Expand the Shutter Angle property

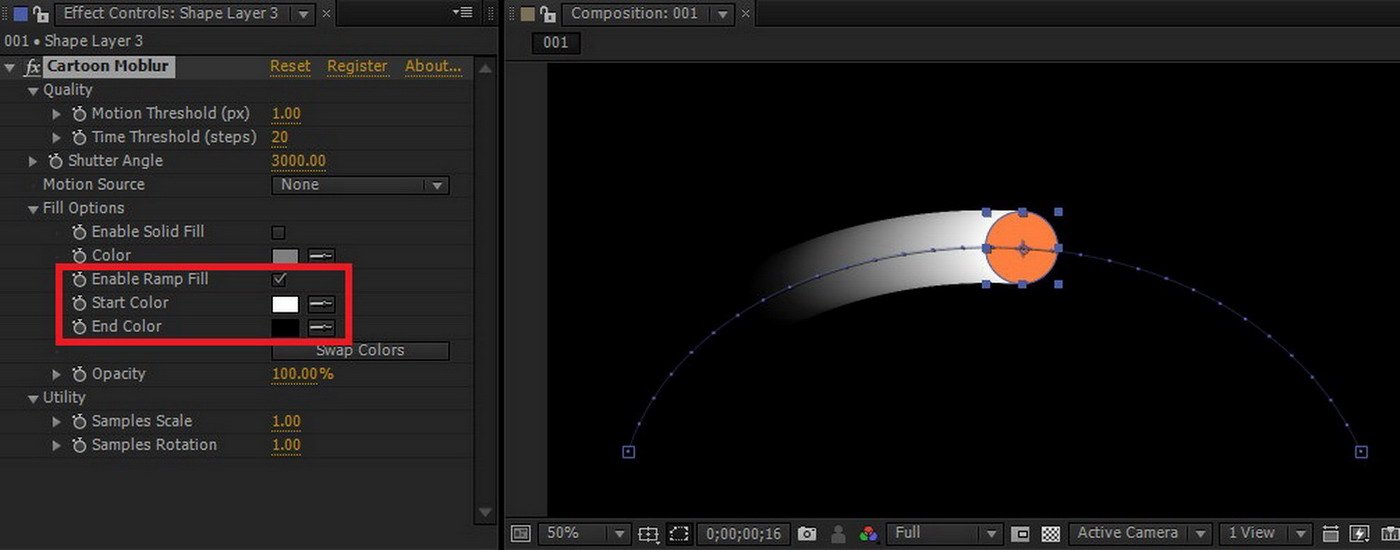pos(33,161)
